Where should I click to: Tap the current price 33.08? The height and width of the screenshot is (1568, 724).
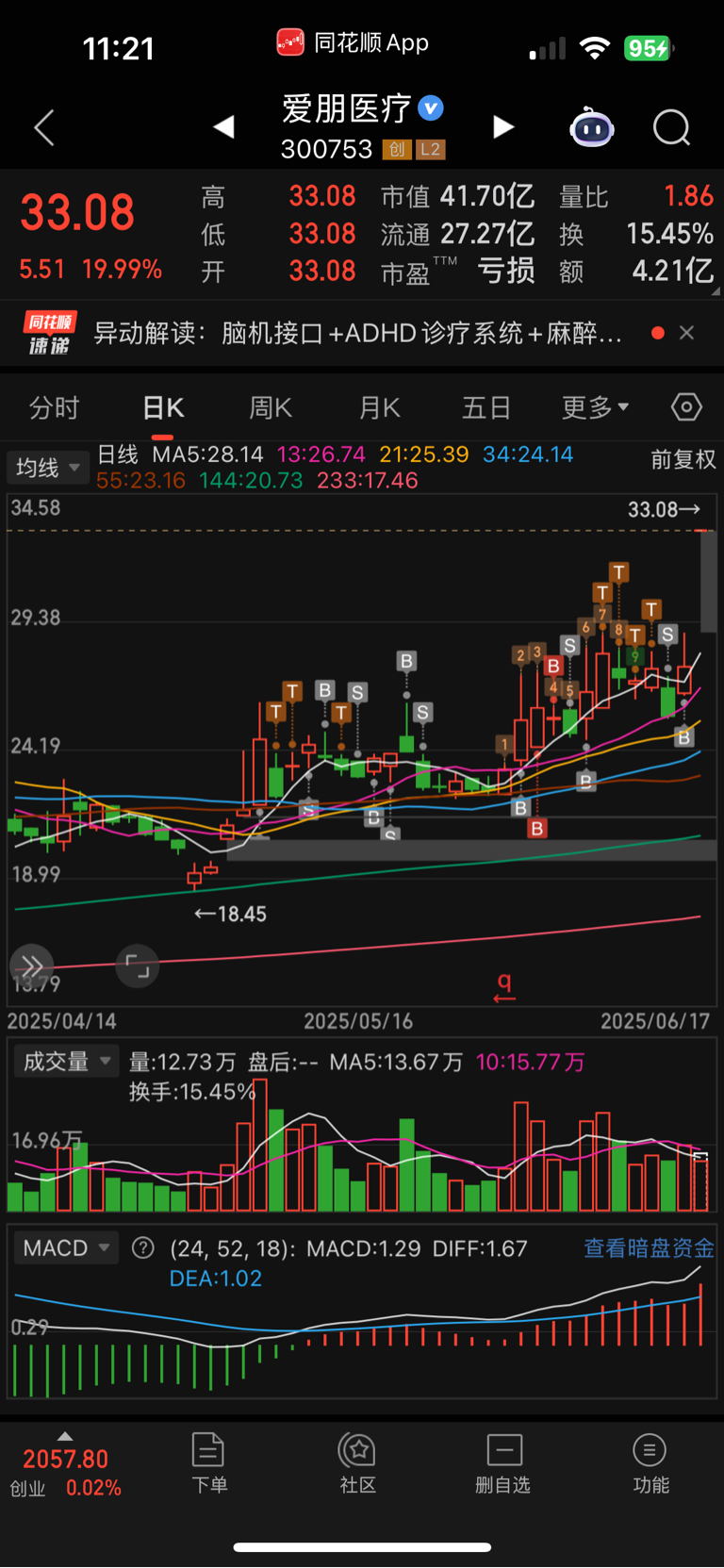77,212
